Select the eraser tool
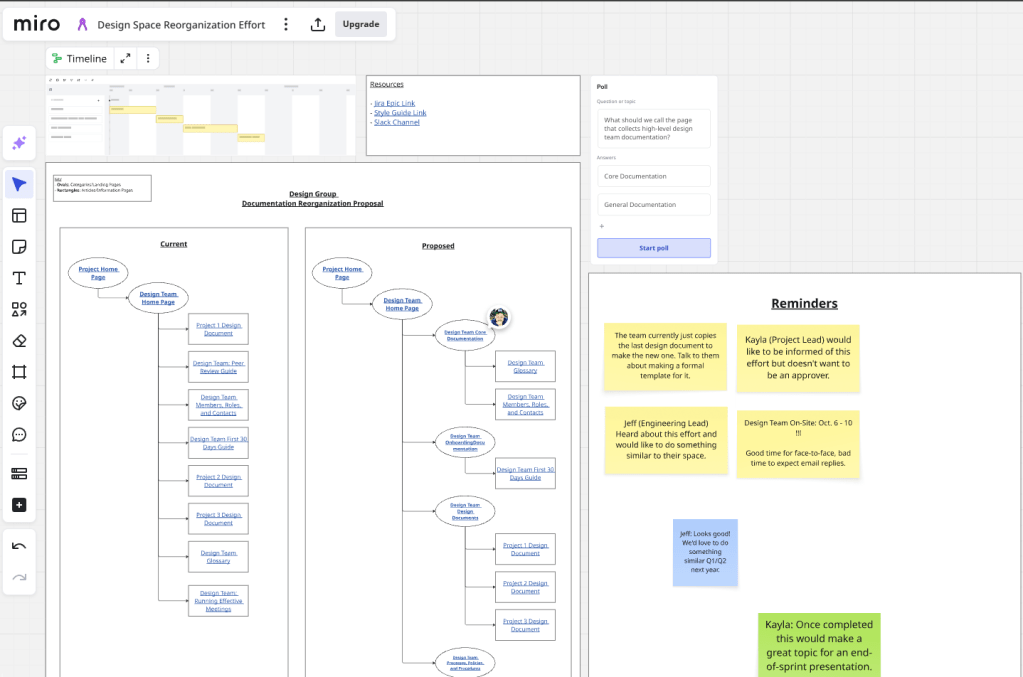The image size is (1023, 677). point(19,340)
